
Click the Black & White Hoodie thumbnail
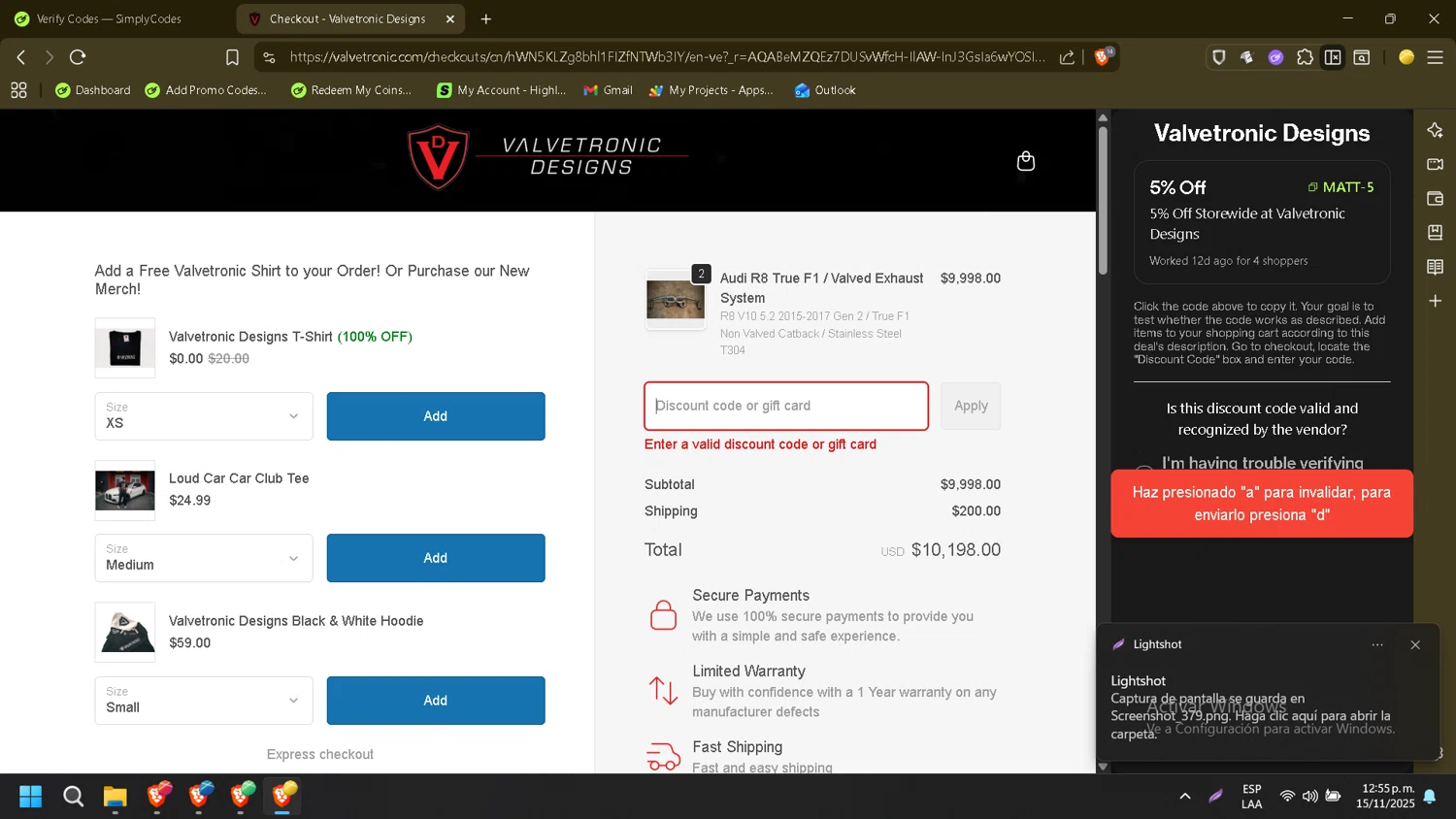[125, 632]
